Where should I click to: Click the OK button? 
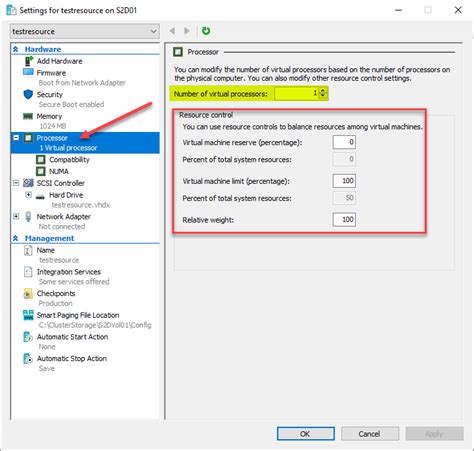pos(306,434)
